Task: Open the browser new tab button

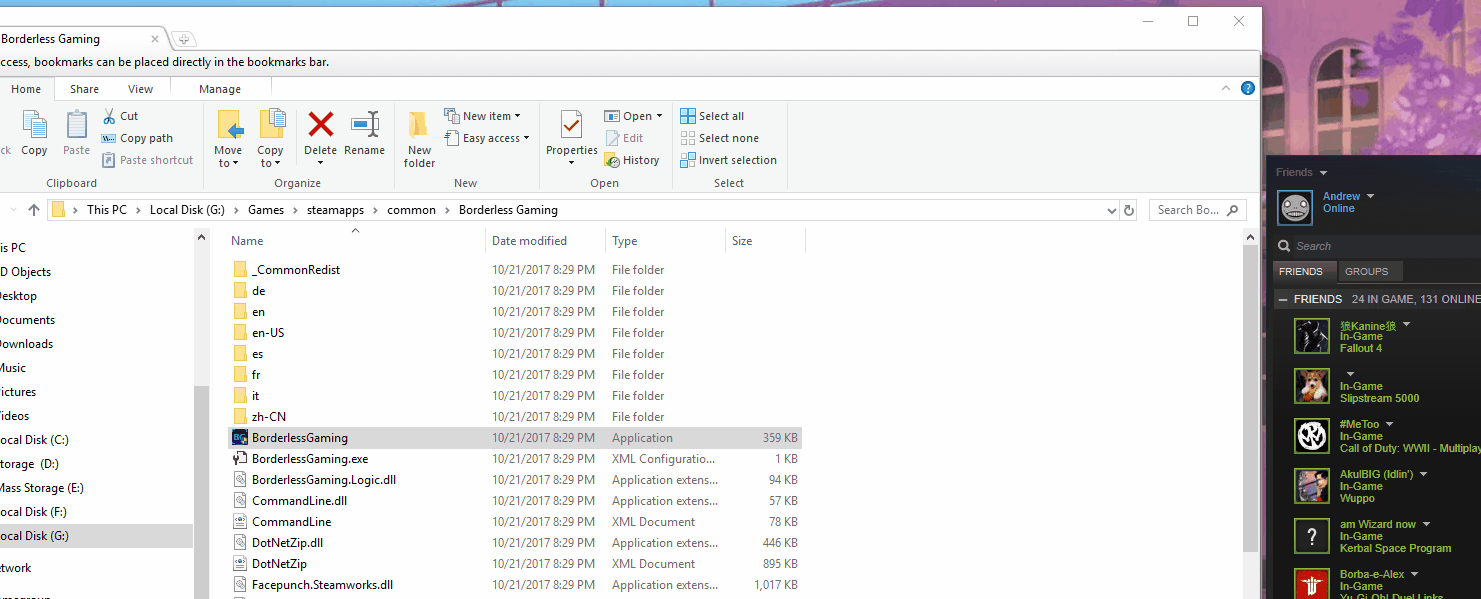Action: tap(184, 39)
